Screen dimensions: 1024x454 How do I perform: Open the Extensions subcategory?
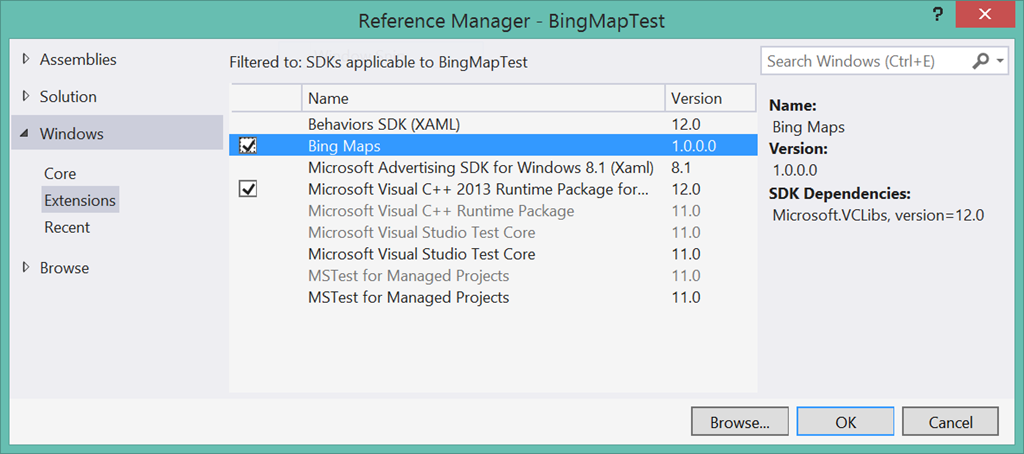point(80,200)
